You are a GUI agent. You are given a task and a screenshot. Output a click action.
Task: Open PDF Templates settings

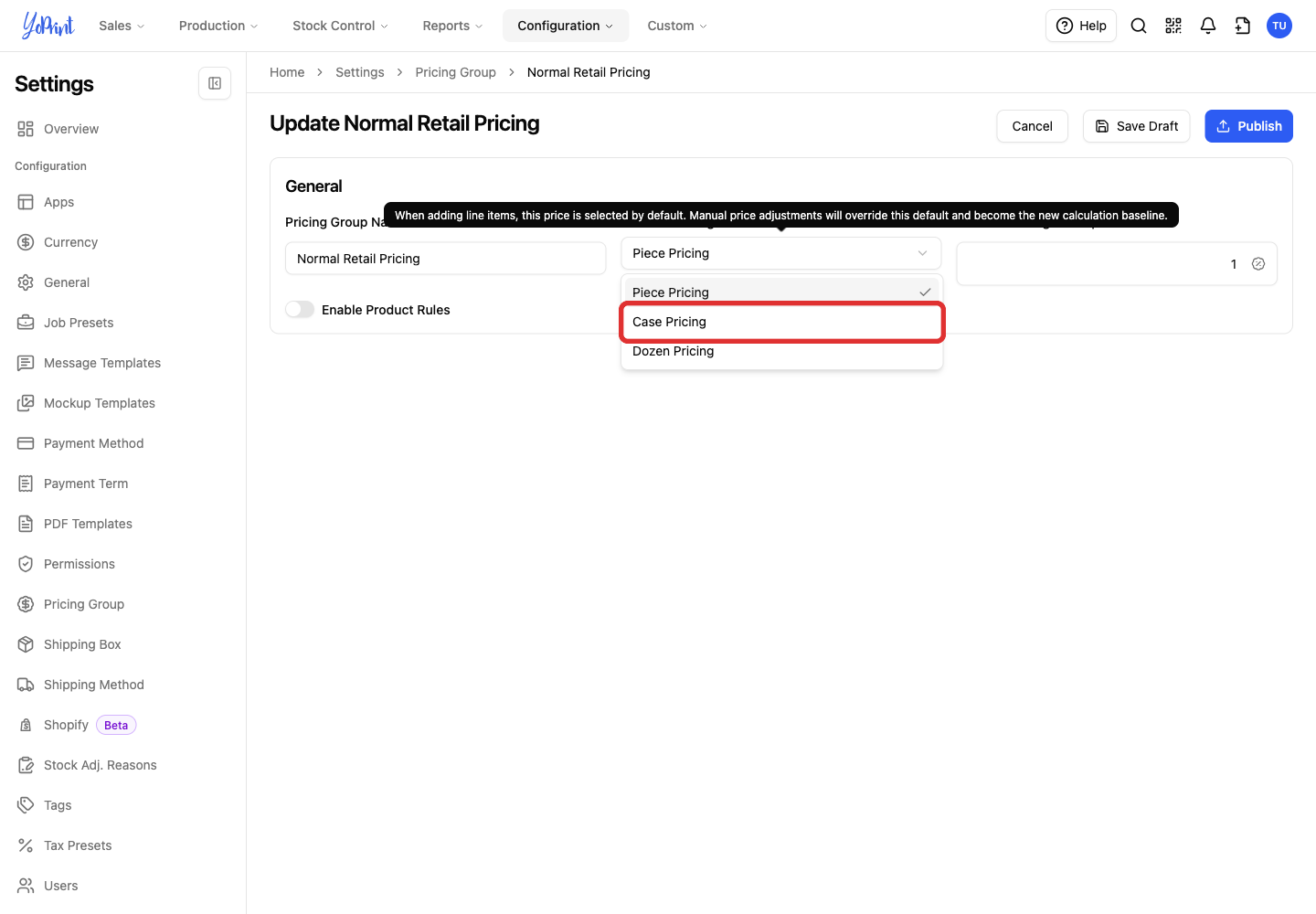click(88, 524)
